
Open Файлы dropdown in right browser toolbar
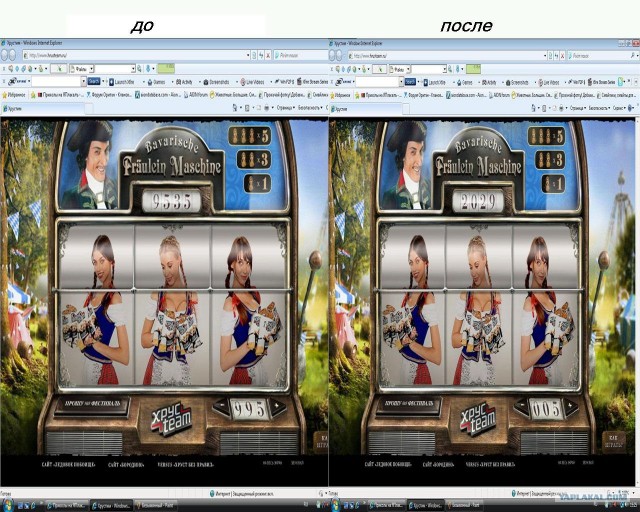click(408, 69)
